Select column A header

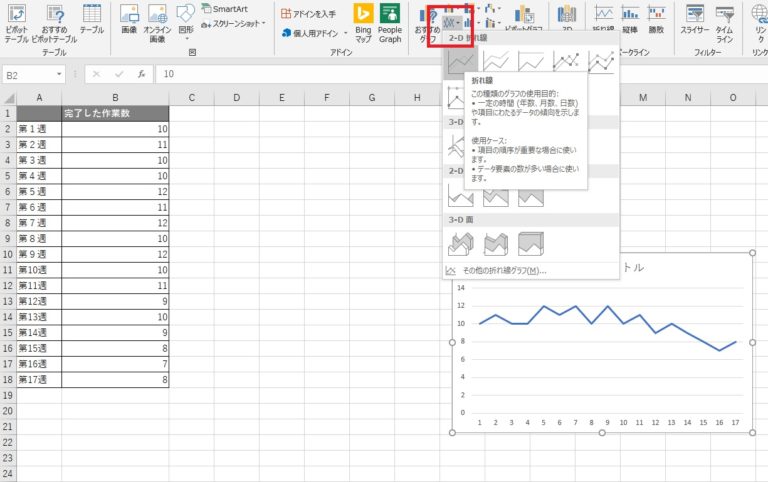point(39,97)
